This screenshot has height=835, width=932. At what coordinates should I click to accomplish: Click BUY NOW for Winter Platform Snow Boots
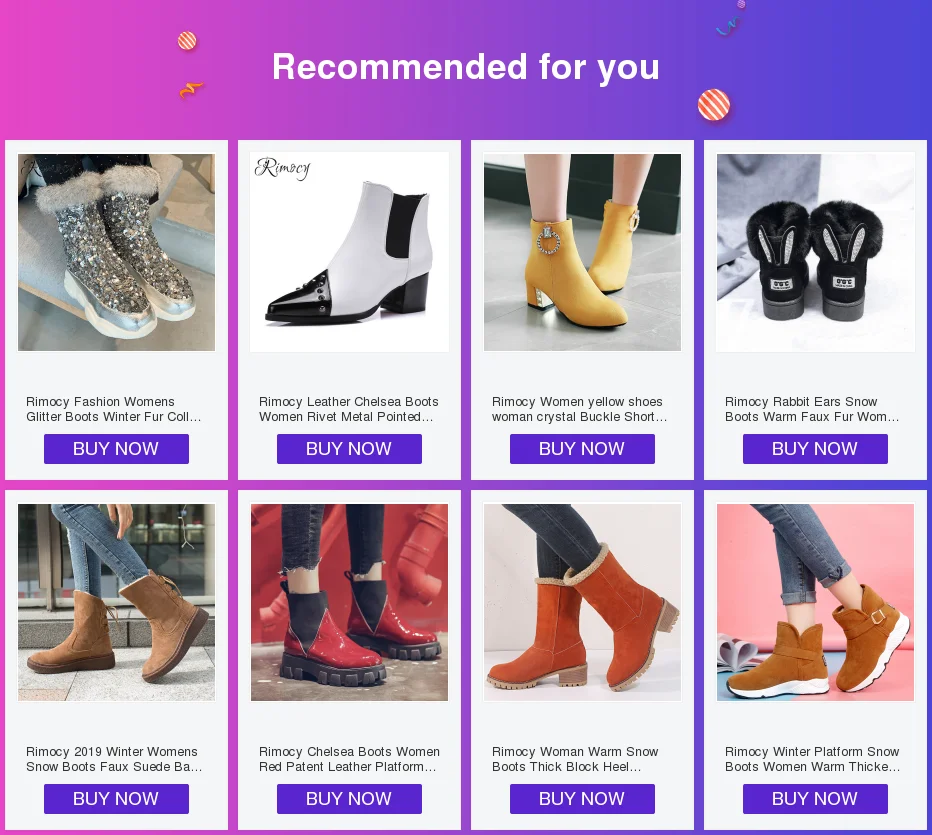pyautogui.click(x=816, y=799)
